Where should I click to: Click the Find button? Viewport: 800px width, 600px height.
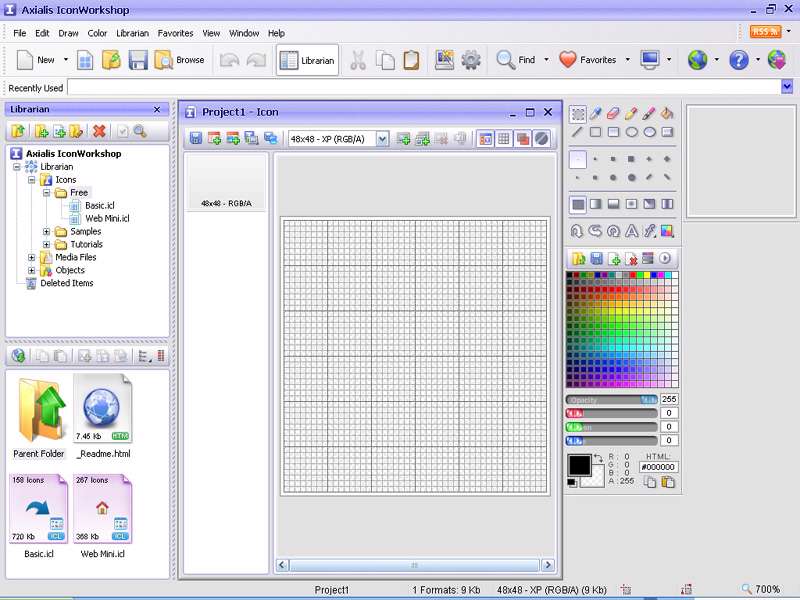516,60
